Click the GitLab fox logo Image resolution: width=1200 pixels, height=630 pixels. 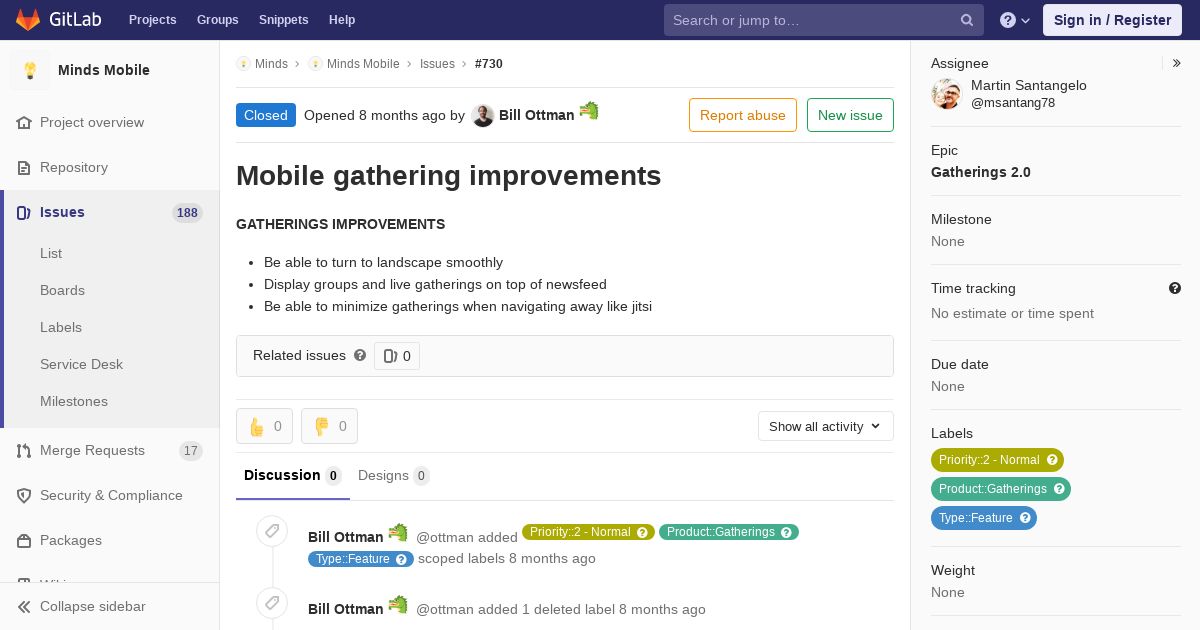click(28, 19)
